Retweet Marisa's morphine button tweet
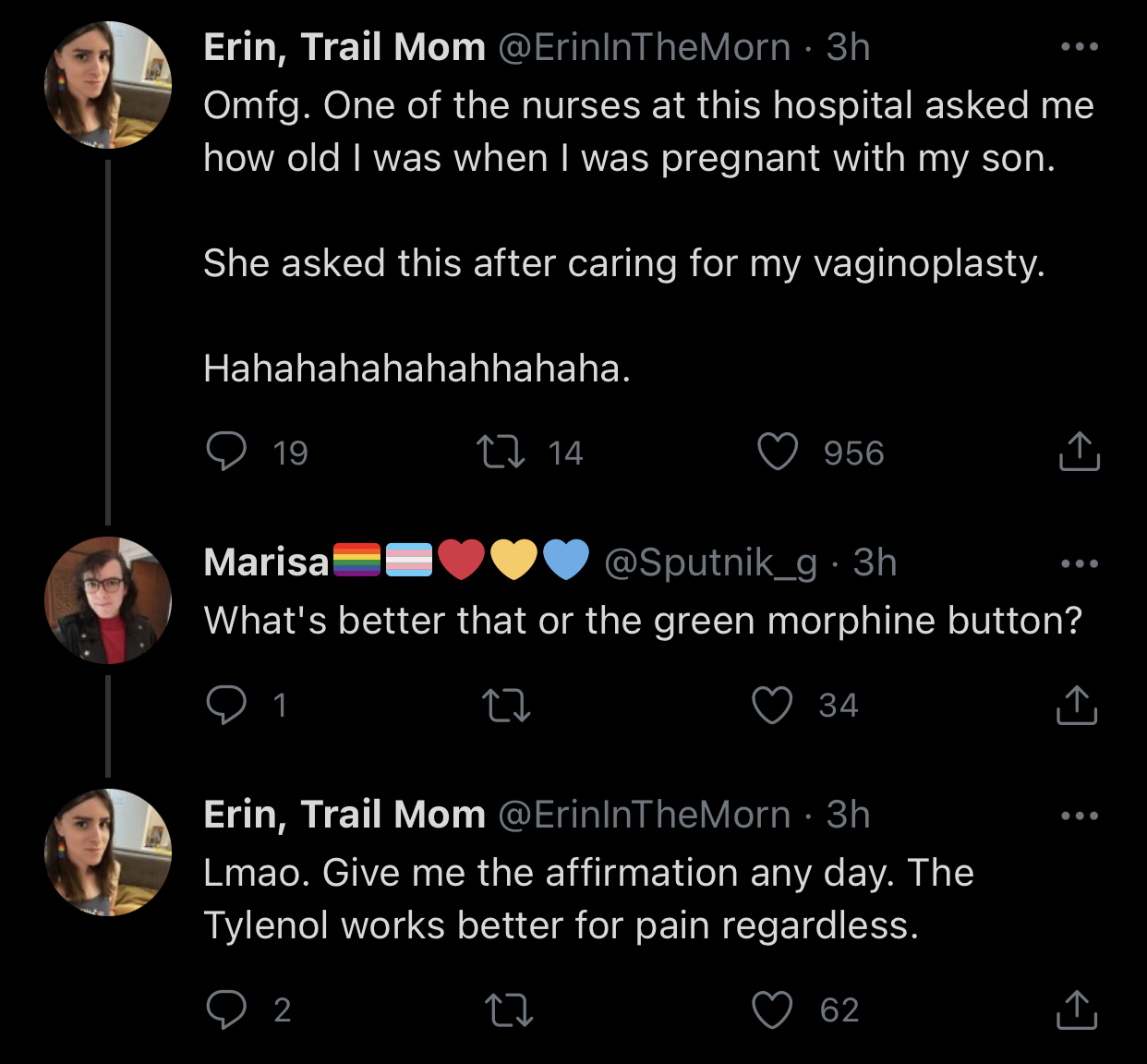The image size is (1147, 1064). [x=507, y=706]
